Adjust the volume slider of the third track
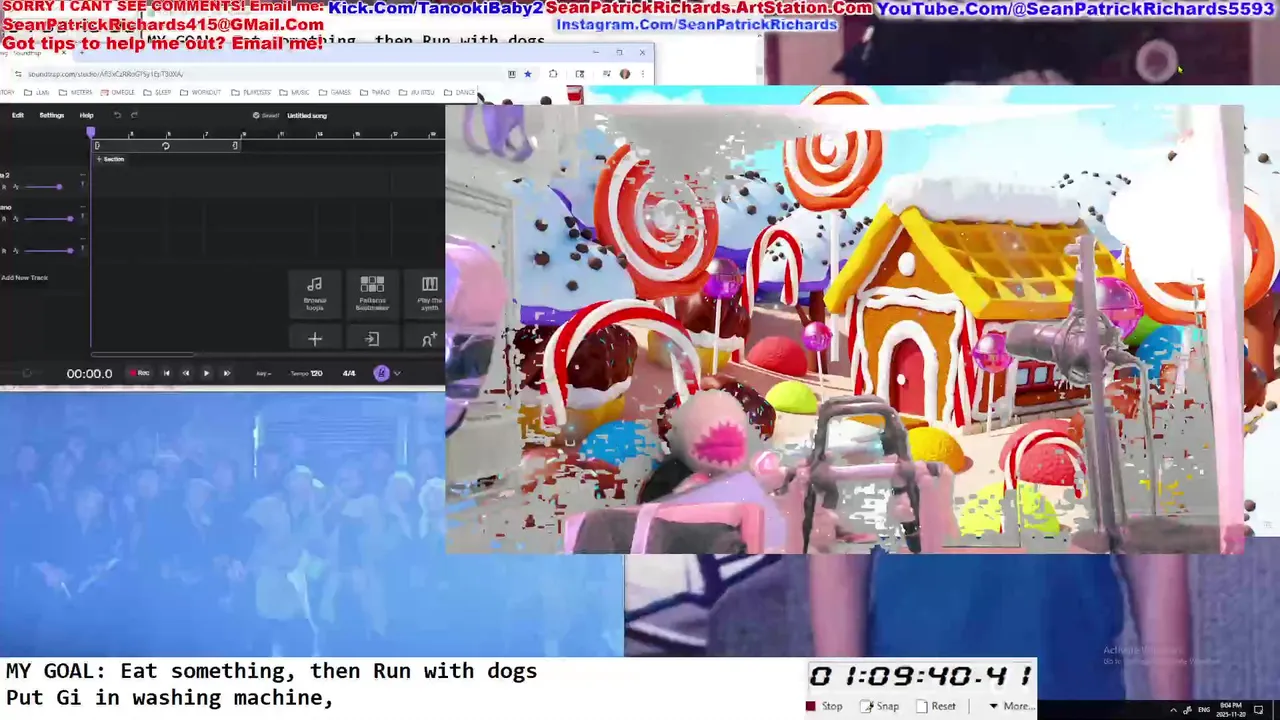 click(48, 251)
